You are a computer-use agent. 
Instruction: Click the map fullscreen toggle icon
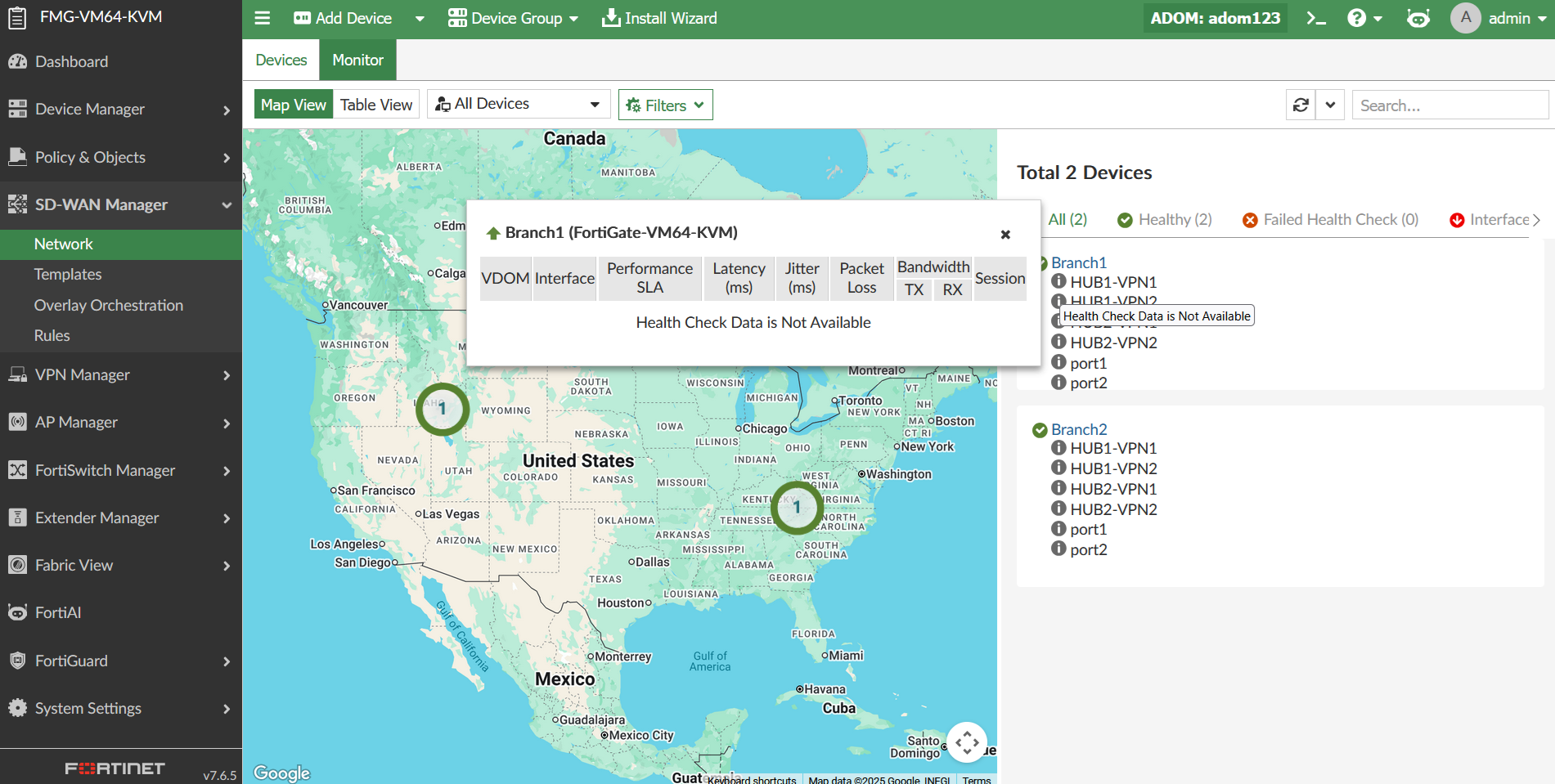click(967, 742)
